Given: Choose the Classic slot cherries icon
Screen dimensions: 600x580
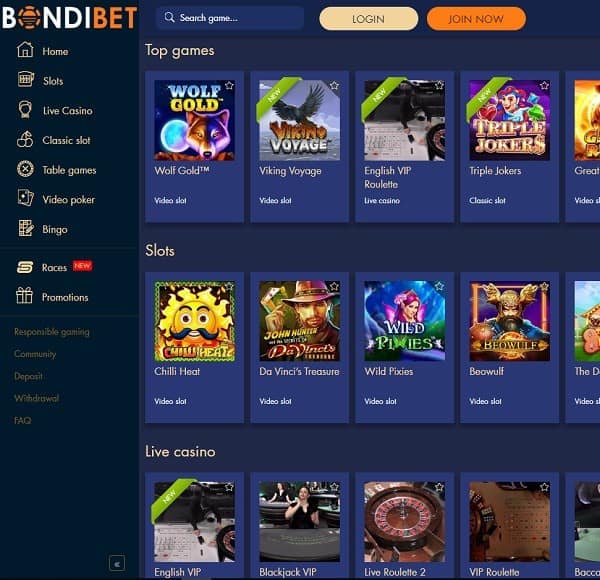Looking at the screenshot, I should pyautogui.click(x=25, y=139).
